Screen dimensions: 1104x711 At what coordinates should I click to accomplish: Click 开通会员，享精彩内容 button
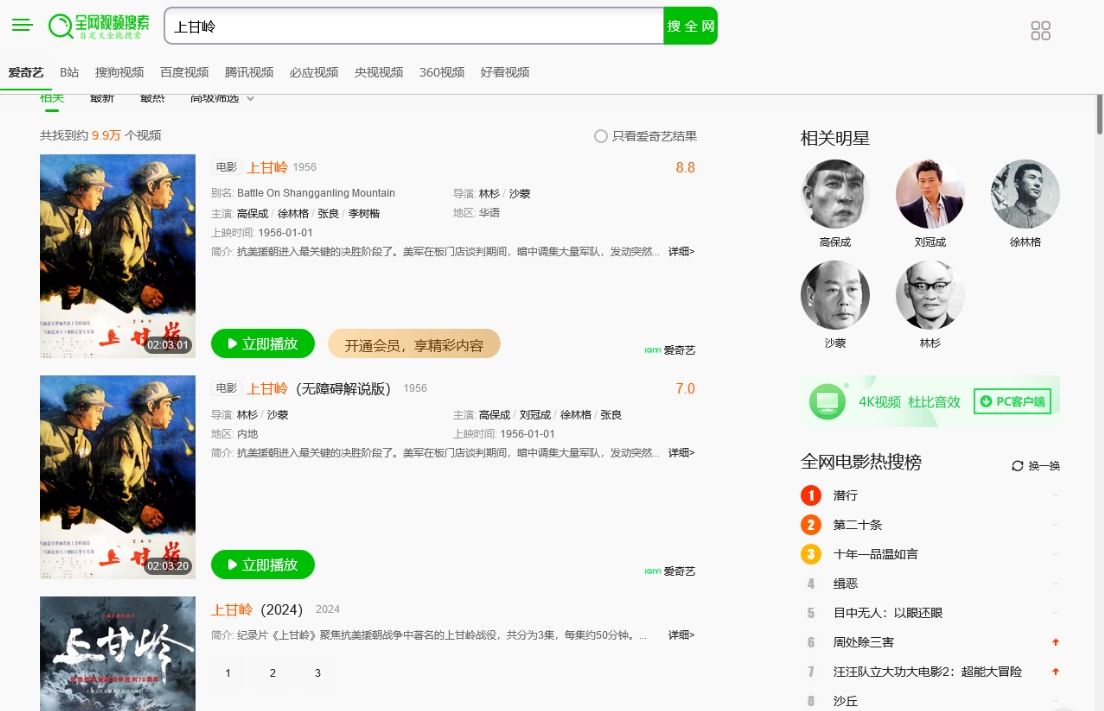pyautogui.click(x=414, y=345)
